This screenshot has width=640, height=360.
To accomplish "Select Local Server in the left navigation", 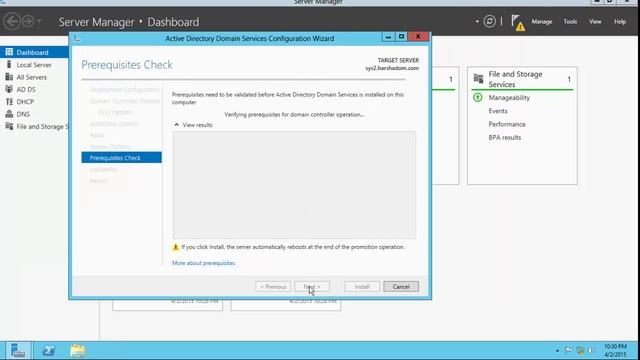I will pos(34,64).
